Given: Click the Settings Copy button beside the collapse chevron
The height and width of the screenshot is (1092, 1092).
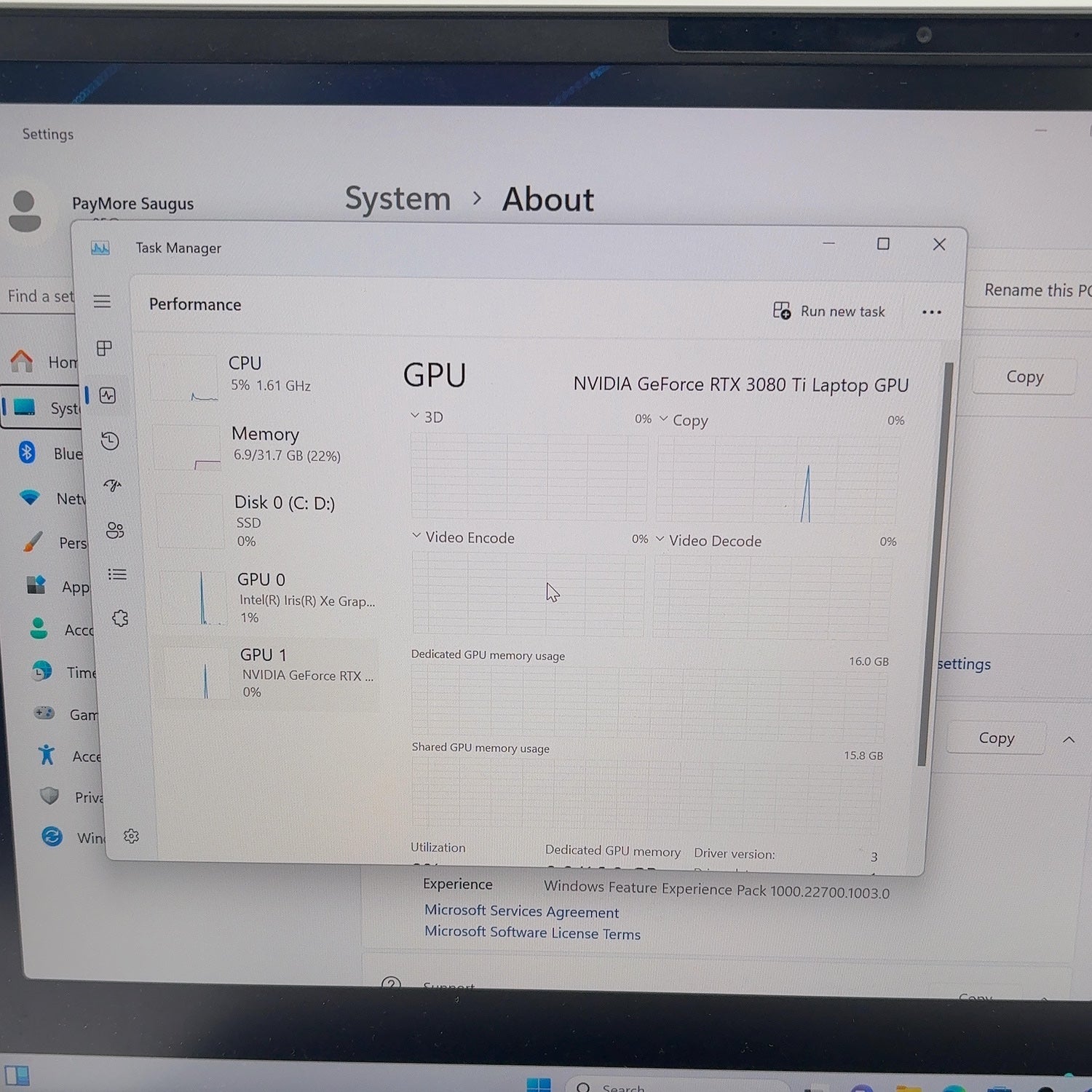Looking at the screenshot, I should [996, 738].
